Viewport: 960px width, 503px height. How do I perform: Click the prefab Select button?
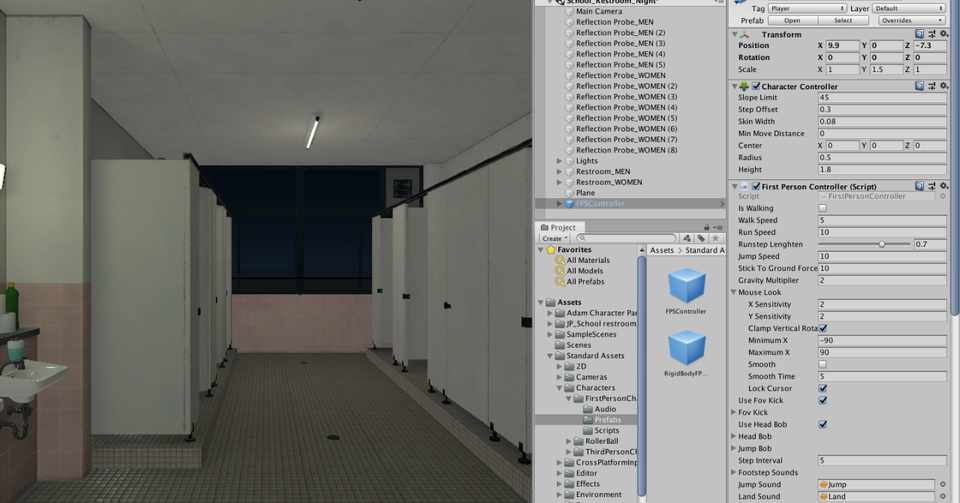click(x=843, y=20)
